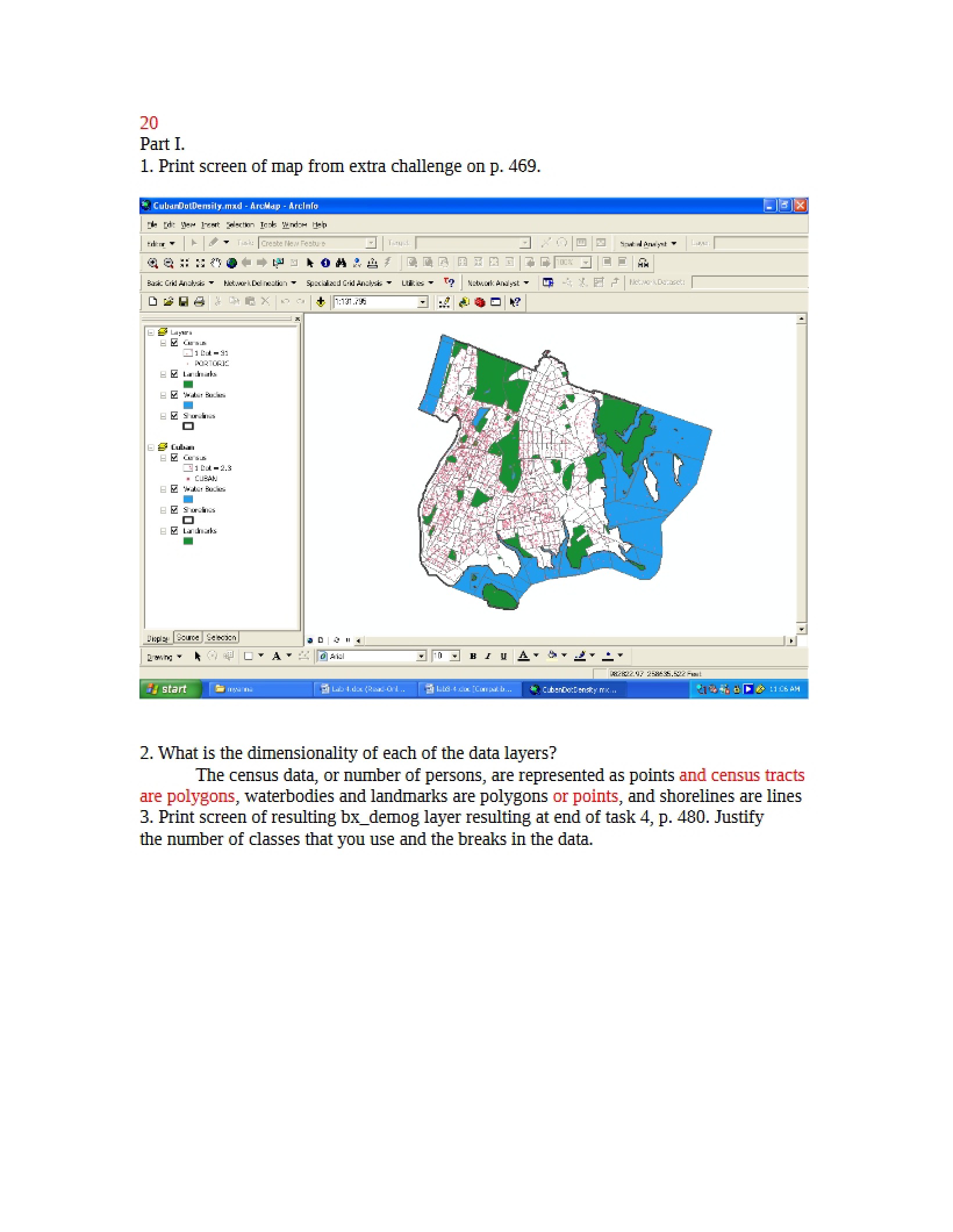Switch to the Selection tab in table of contents
This screenshot has height=1232, width=953.
[221, 638]
